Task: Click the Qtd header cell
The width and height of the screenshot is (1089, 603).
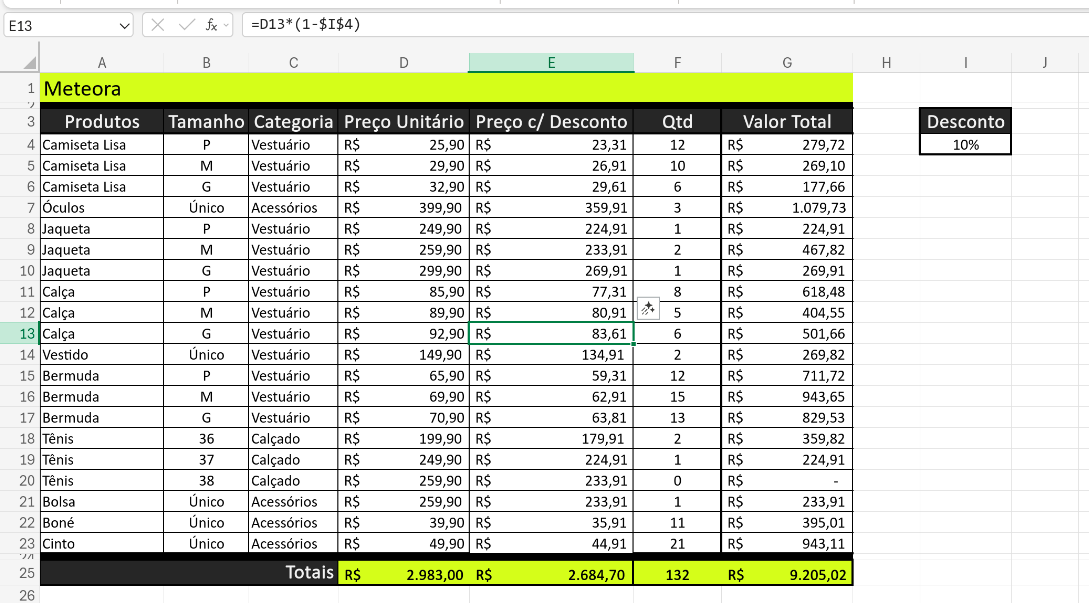Action: 677,122
